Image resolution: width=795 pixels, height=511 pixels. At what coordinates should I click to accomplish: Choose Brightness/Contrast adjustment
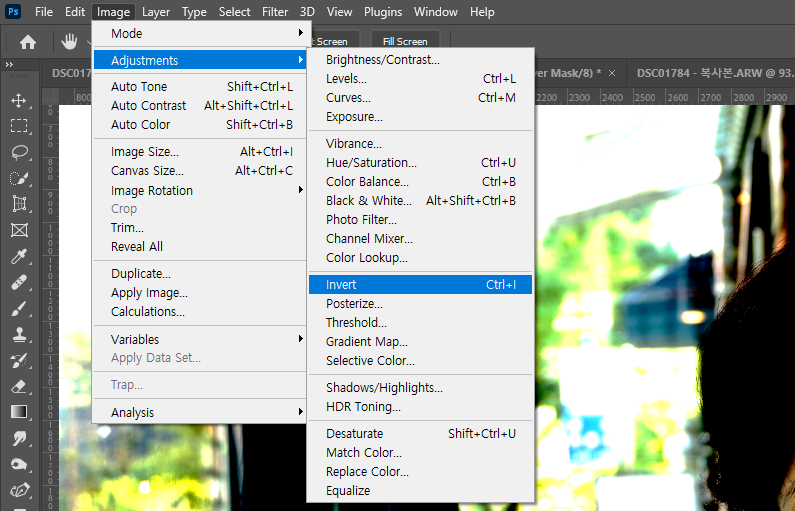[420, 59]
